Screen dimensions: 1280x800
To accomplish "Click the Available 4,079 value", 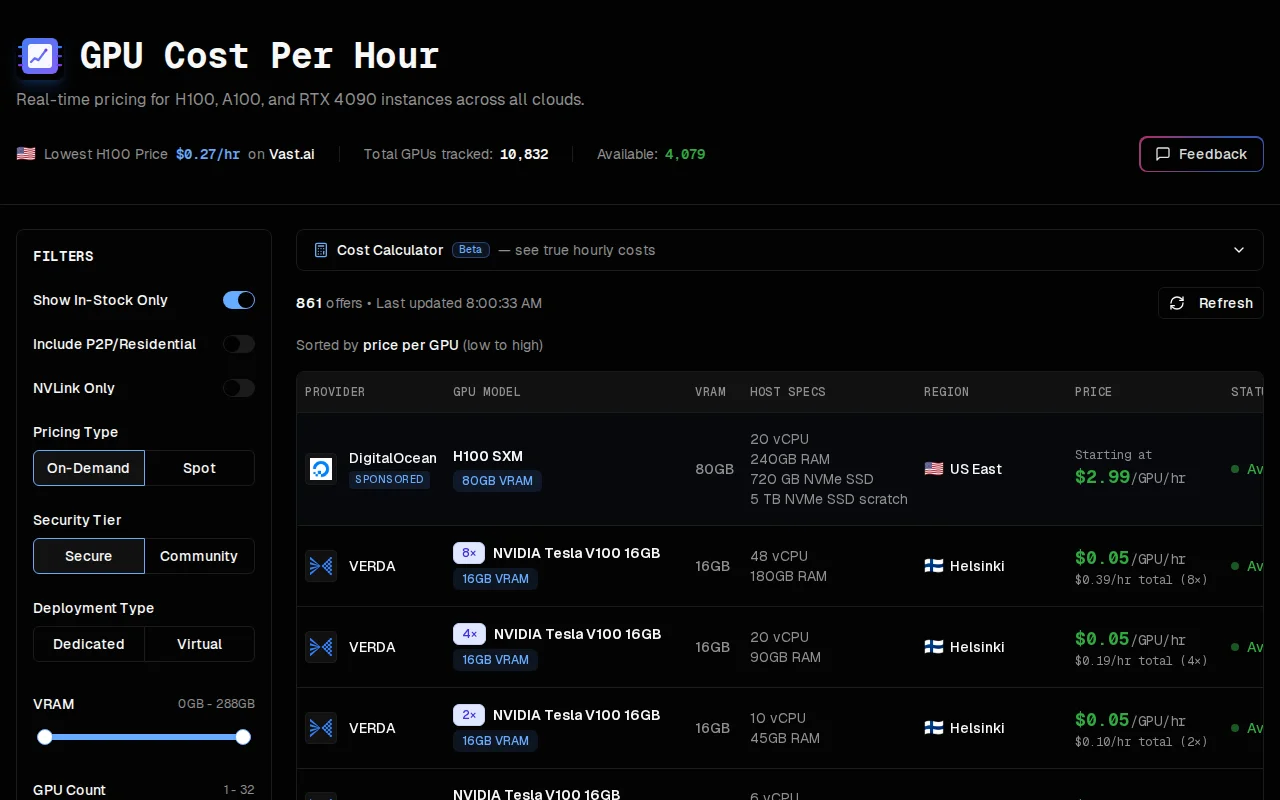I will click(685, 154).
